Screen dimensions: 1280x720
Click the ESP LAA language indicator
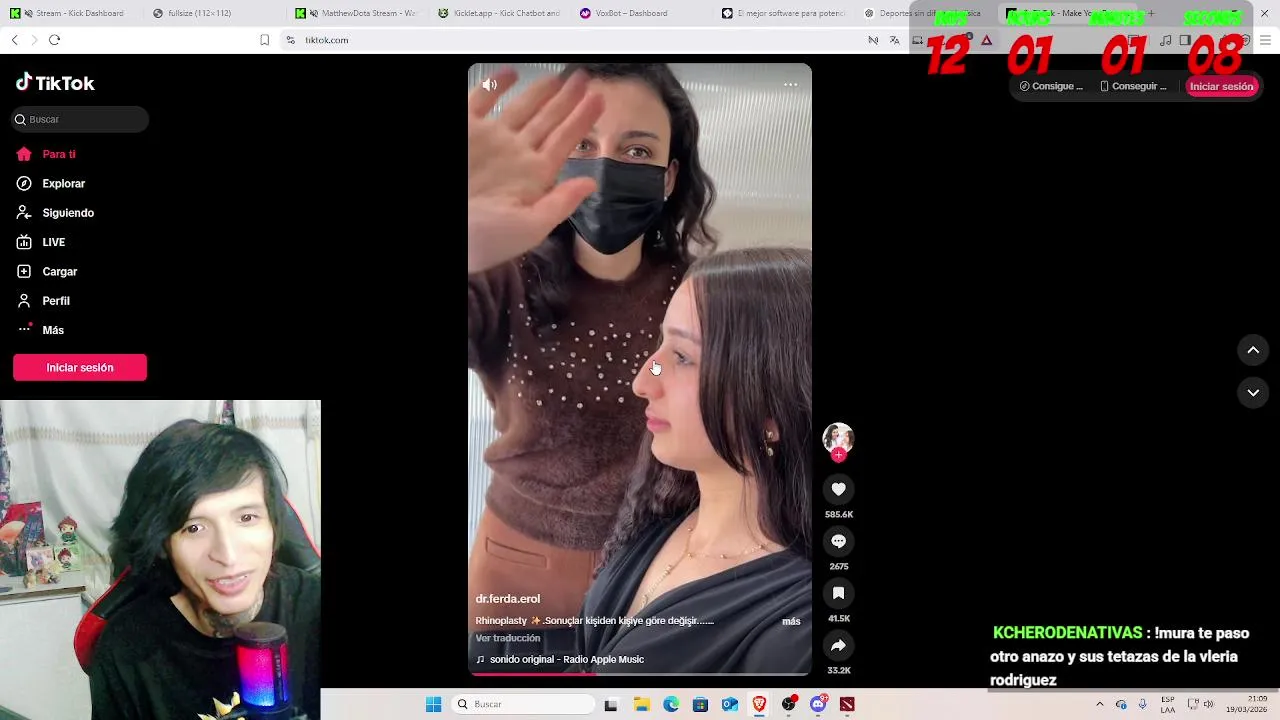click(x=1168, y=704)
